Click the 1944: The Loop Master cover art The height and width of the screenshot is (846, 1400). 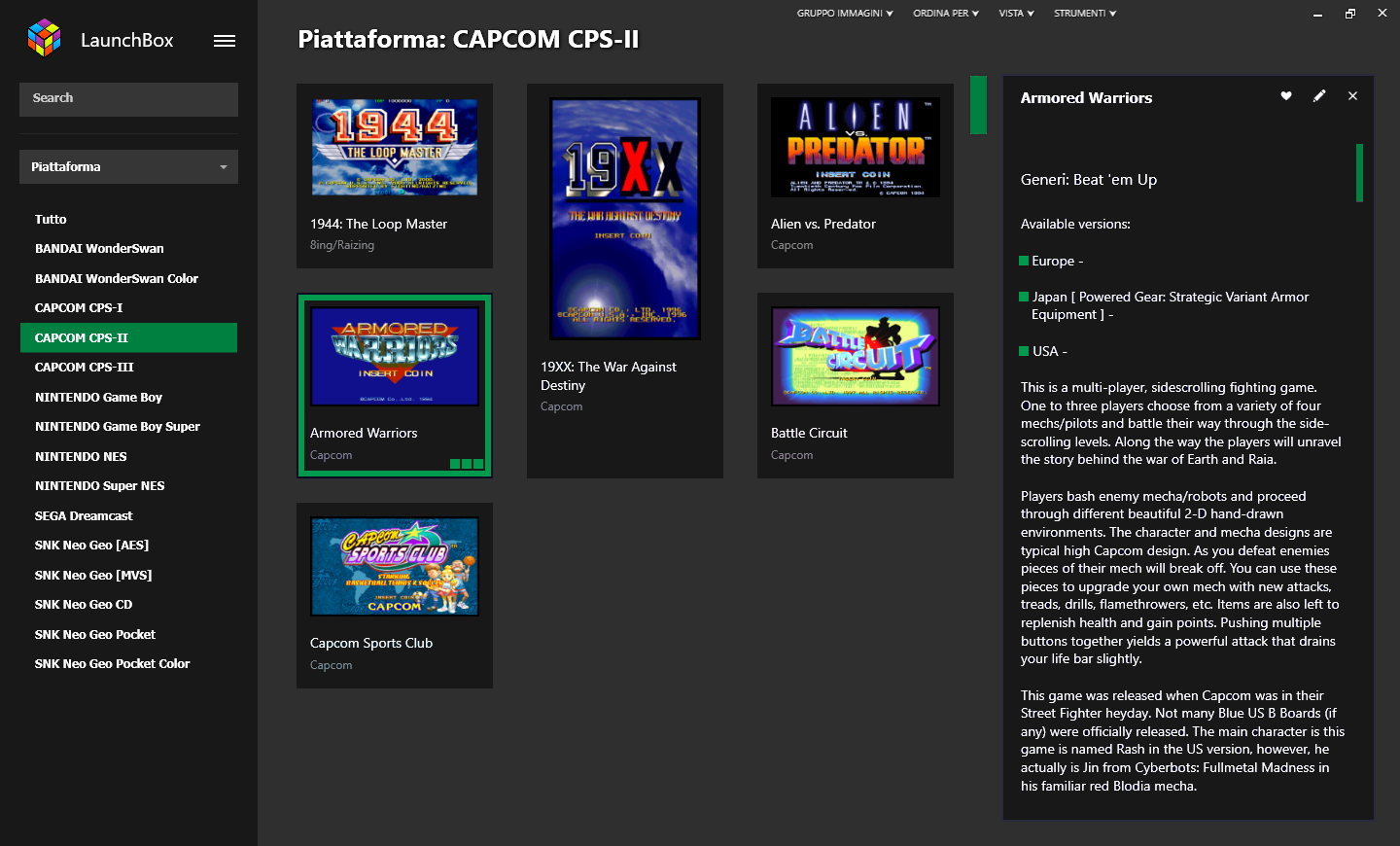pyautogui.click(x=395, y=147)
